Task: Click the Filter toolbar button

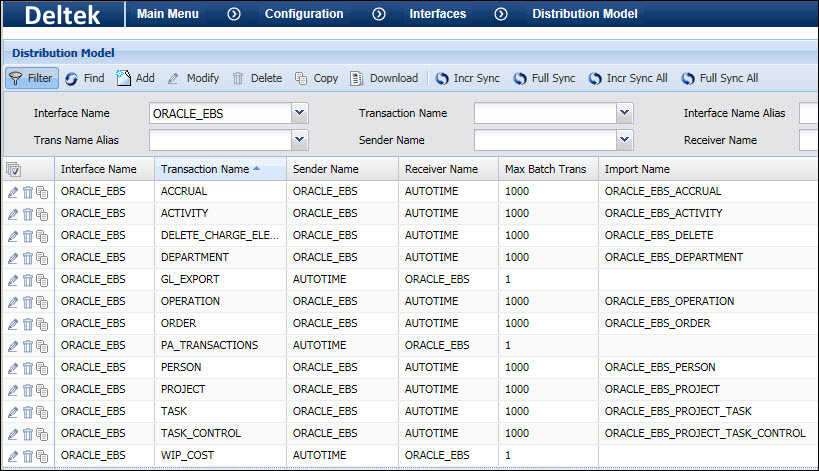Action: pyautogui.click(x=30, y=78)
